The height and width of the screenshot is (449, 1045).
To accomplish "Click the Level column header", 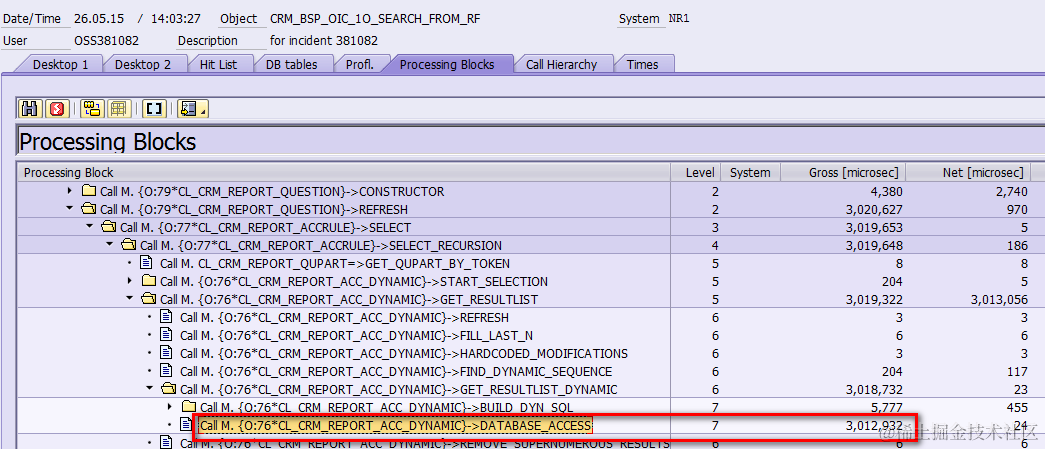I will pyautogui.click(x=696, y=173).
